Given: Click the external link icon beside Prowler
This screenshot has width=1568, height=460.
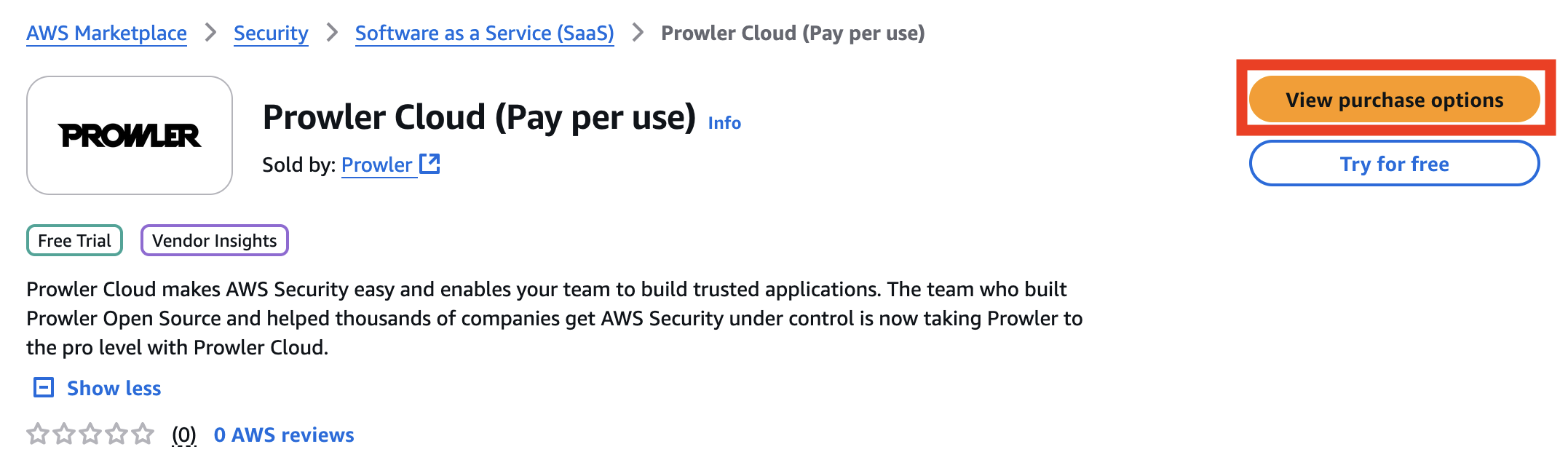Looking at the screenshot, I should point(430,164).
